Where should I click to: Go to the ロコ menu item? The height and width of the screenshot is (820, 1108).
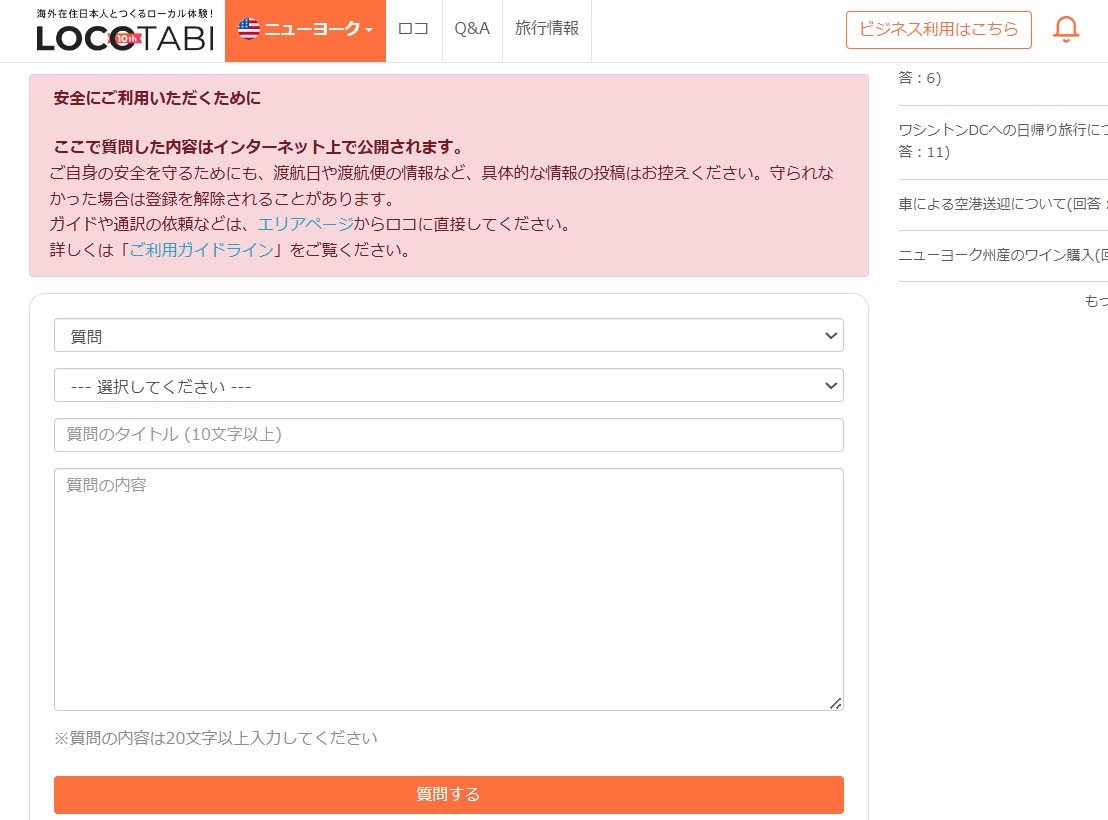(x=413, y=29)
